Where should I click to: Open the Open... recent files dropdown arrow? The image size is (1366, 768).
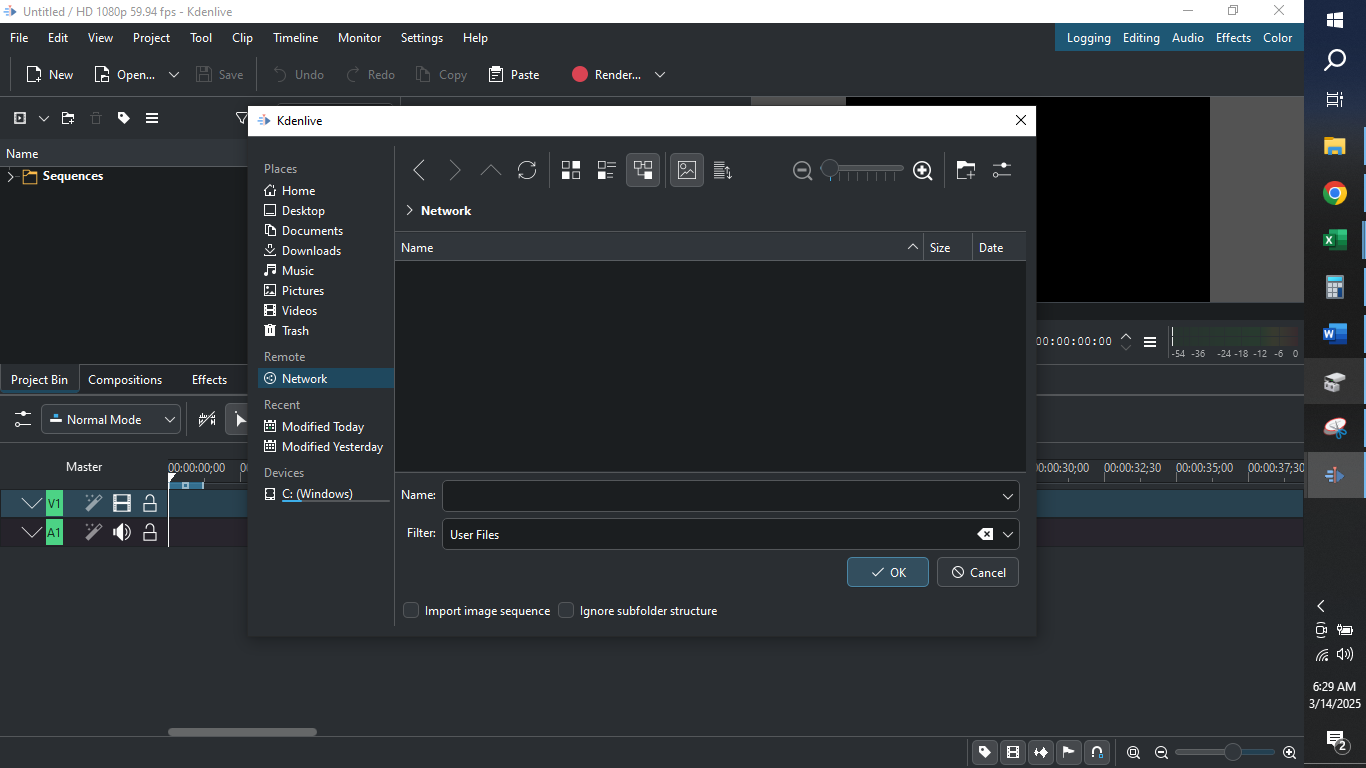point(174,75)
